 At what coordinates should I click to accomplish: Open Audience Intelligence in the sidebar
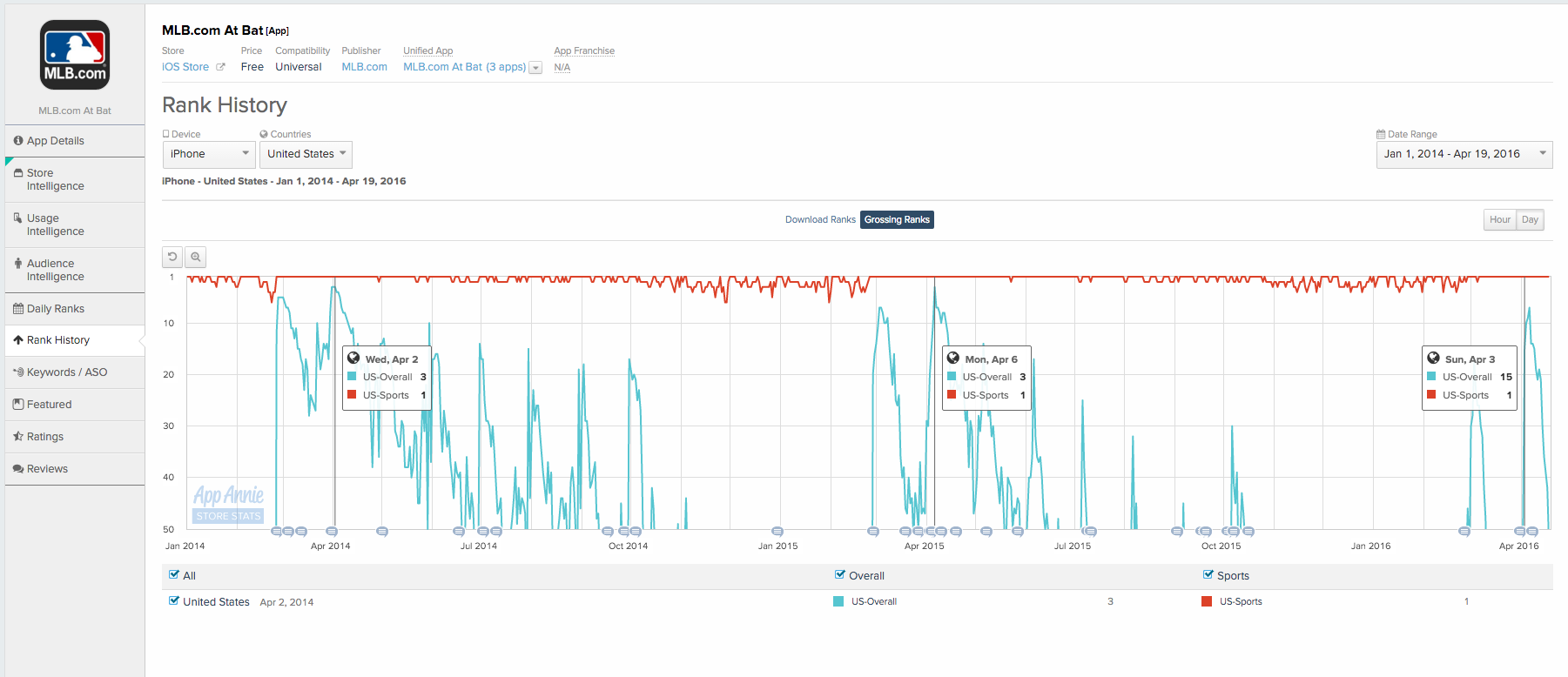[75, 270]
